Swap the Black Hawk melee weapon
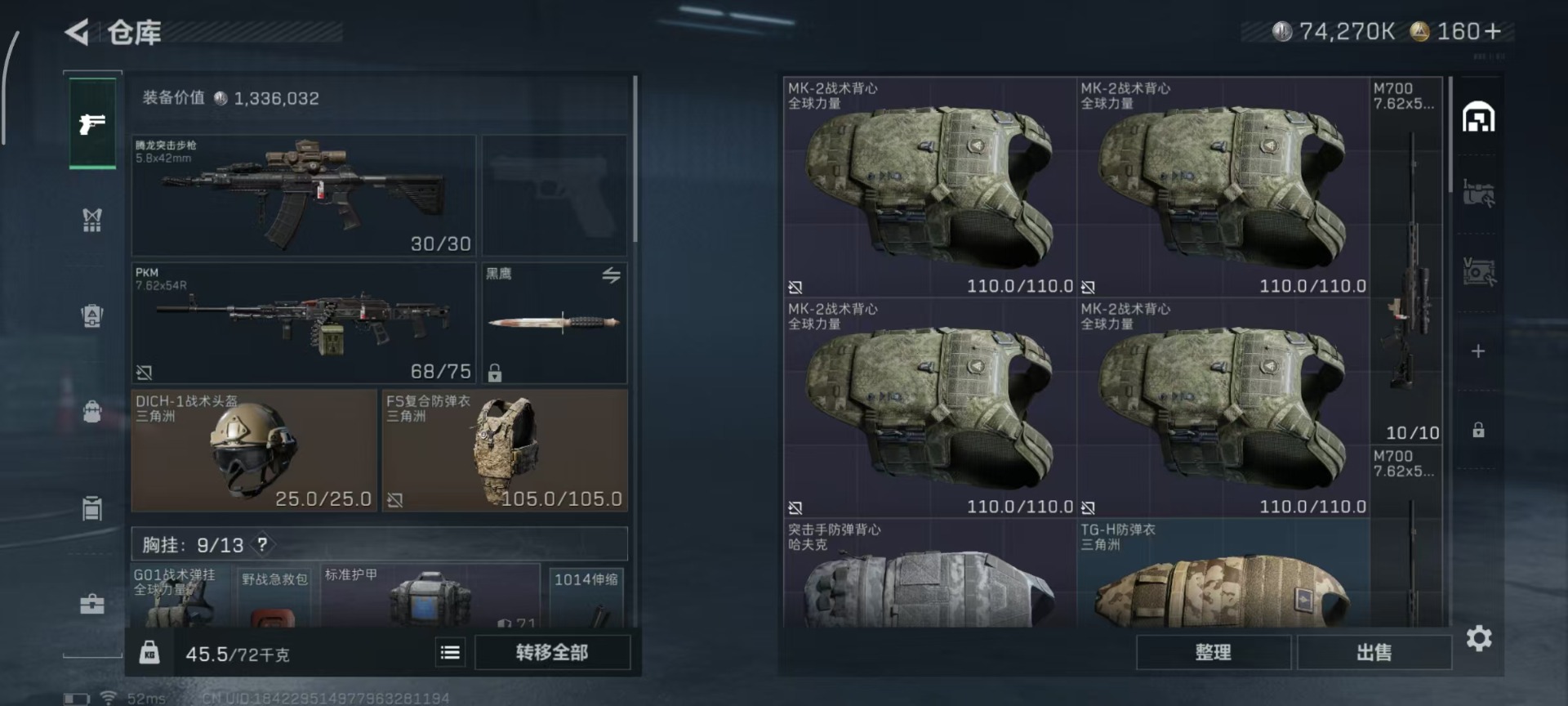Image resolution: width=1568 pixels, height=706 pixels. [611, 275]
